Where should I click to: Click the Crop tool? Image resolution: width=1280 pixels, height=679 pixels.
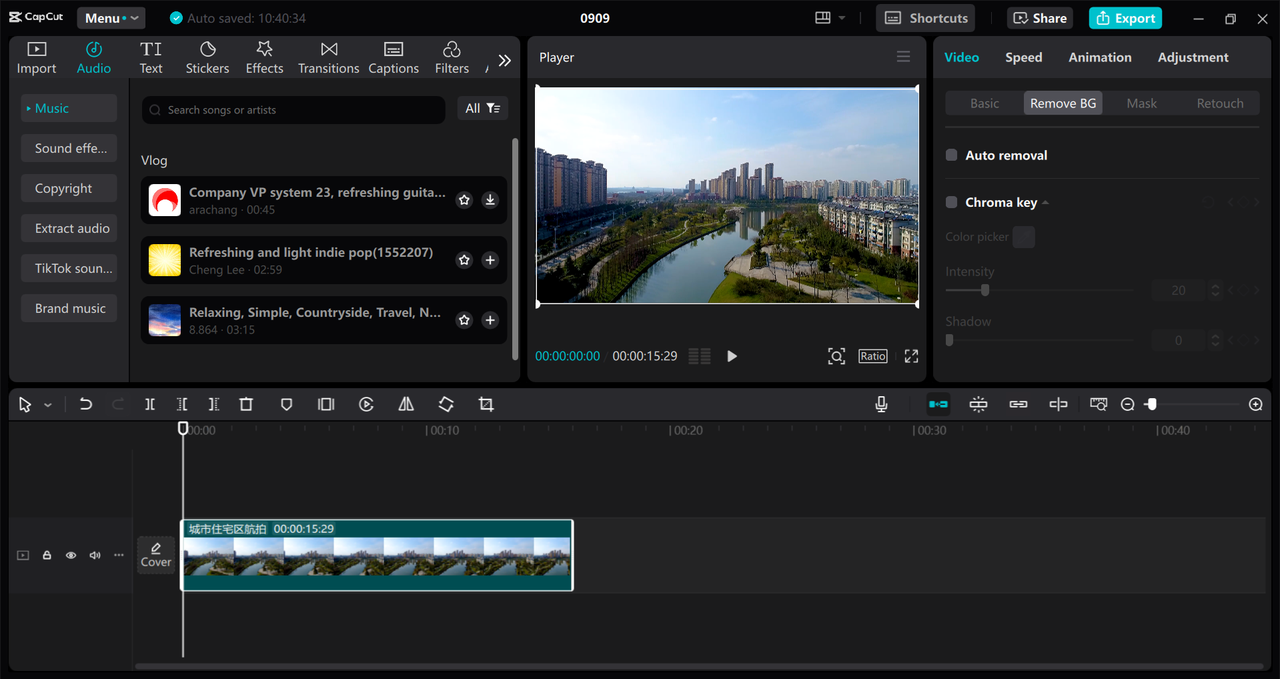(x=486, y=404)
